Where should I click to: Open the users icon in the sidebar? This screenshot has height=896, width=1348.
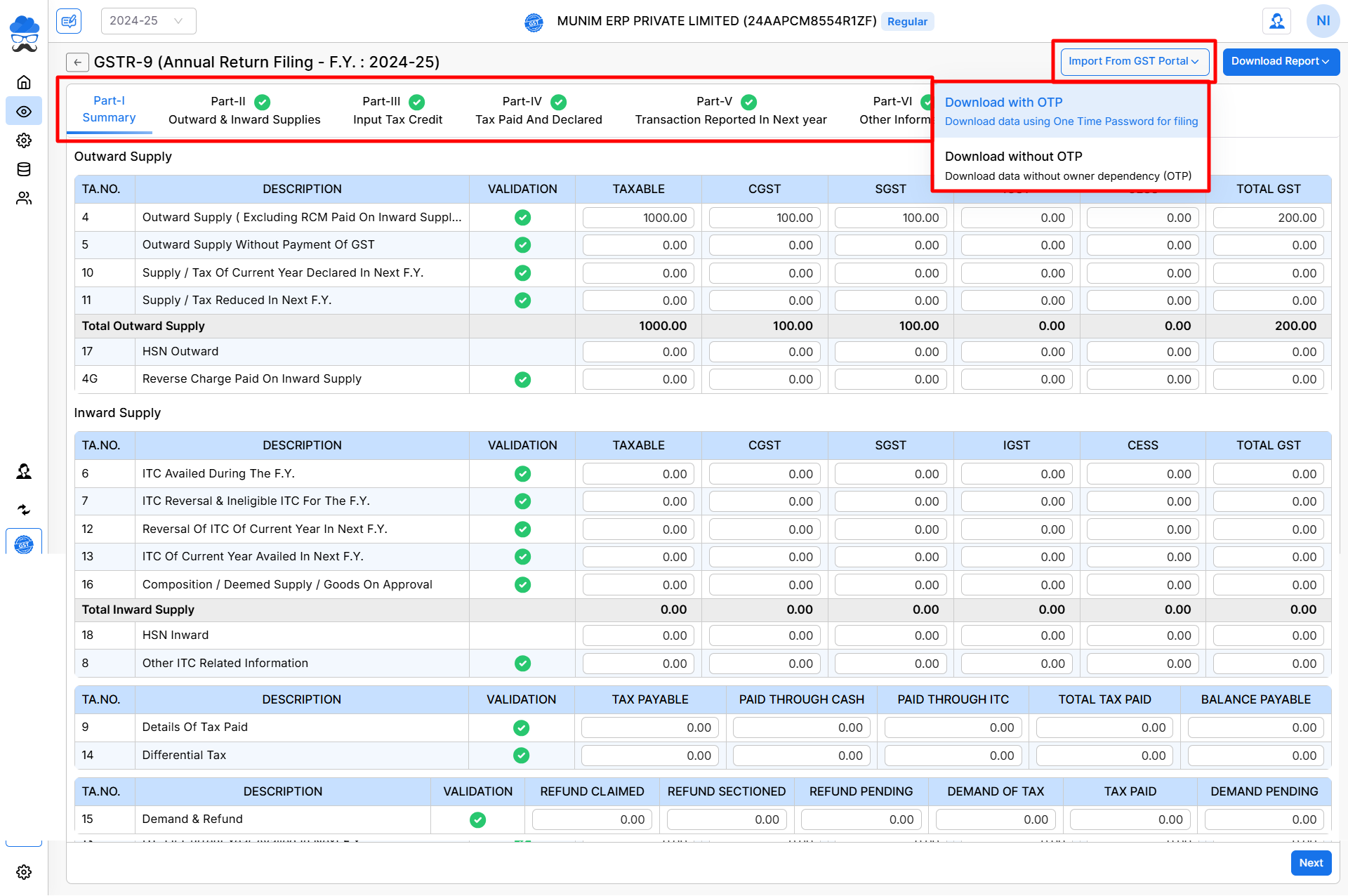pyautogui.click(x=24, y=199)
